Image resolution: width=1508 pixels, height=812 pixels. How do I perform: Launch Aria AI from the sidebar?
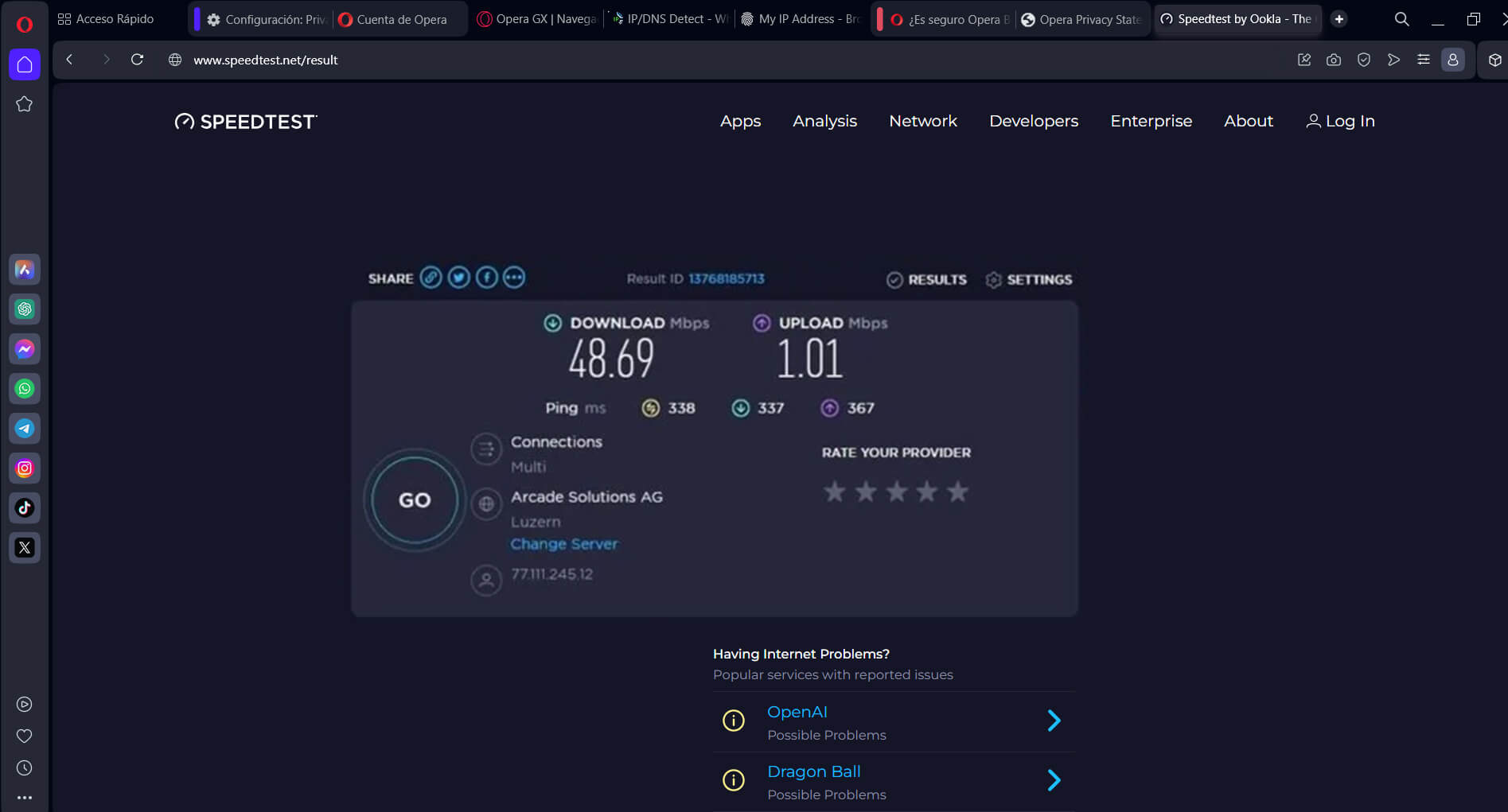(25, 270)
